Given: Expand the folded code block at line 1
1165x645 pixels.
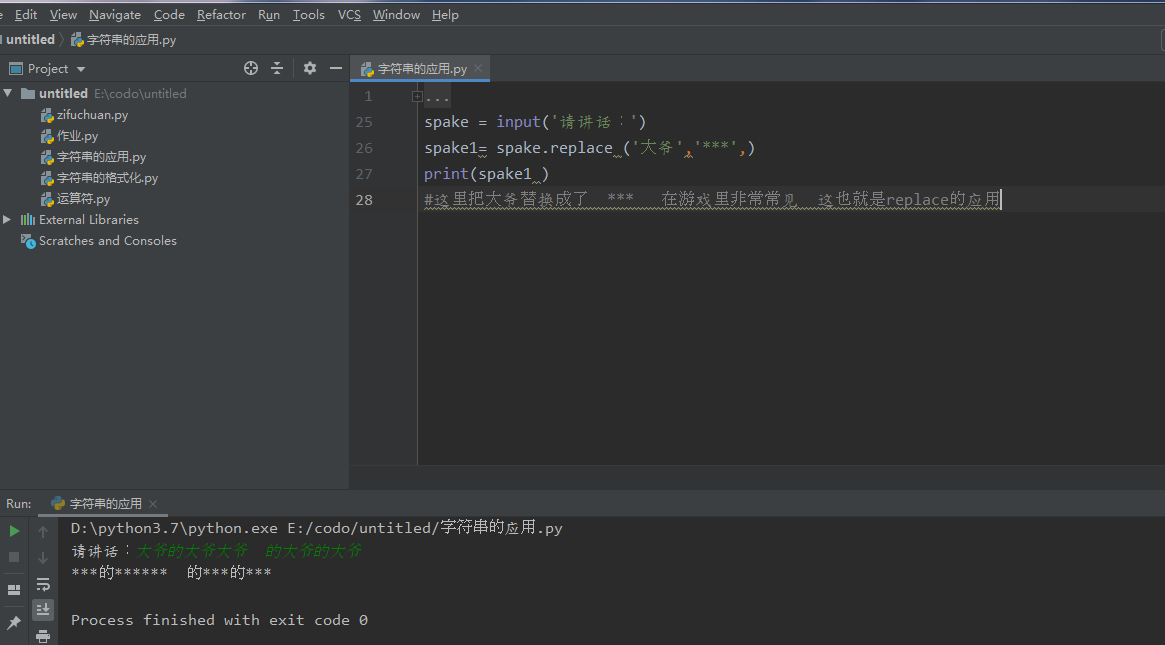Looking at the screenshot, I should coord(418,97).
